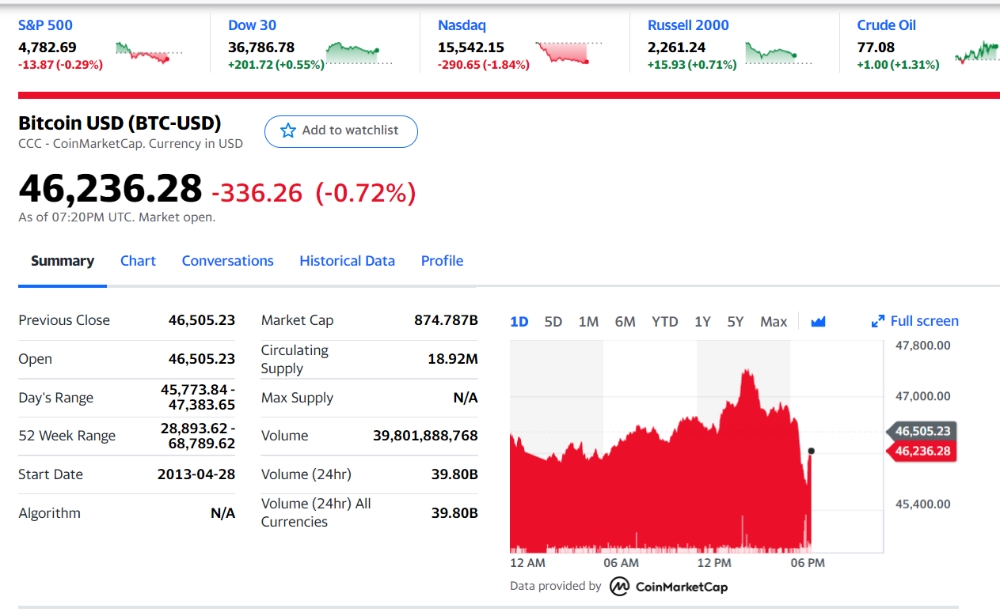Viewport: 1000px width, 612px height.
Task: Open the Crude Oil quote link
Action: pos(886,26)
